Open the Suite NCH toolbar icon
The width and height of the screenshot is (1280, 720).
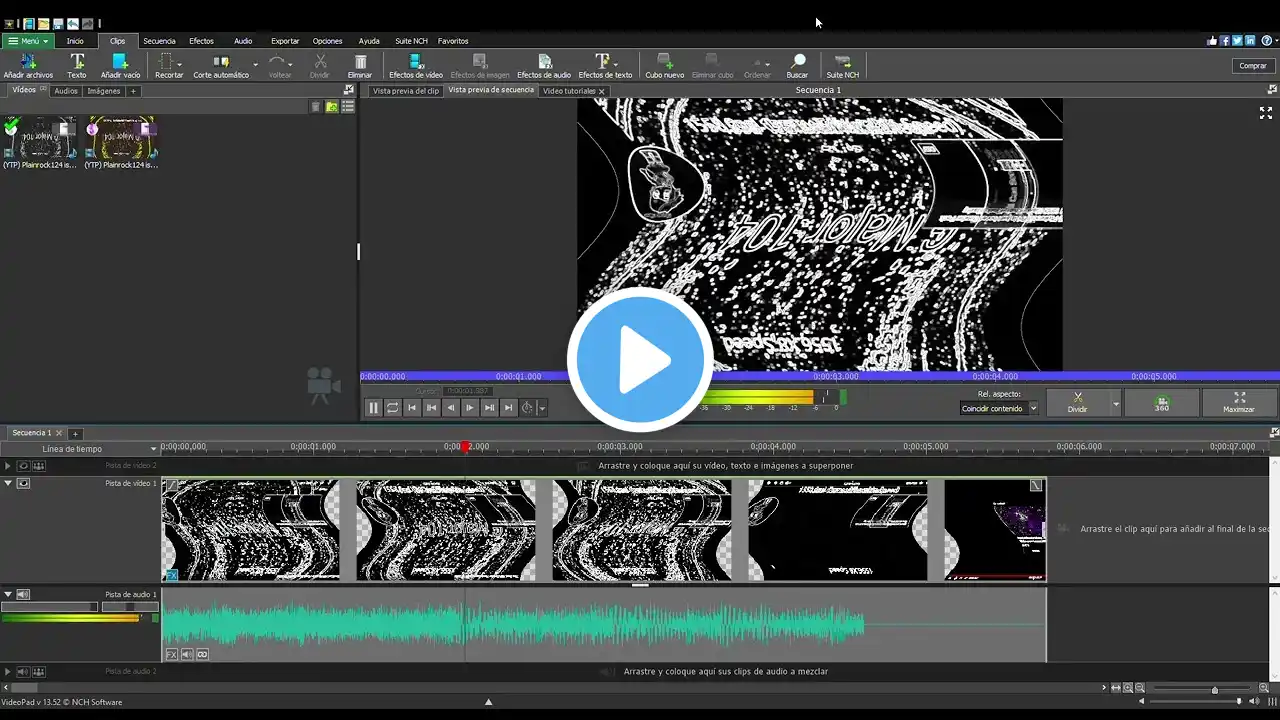(842, 65)
